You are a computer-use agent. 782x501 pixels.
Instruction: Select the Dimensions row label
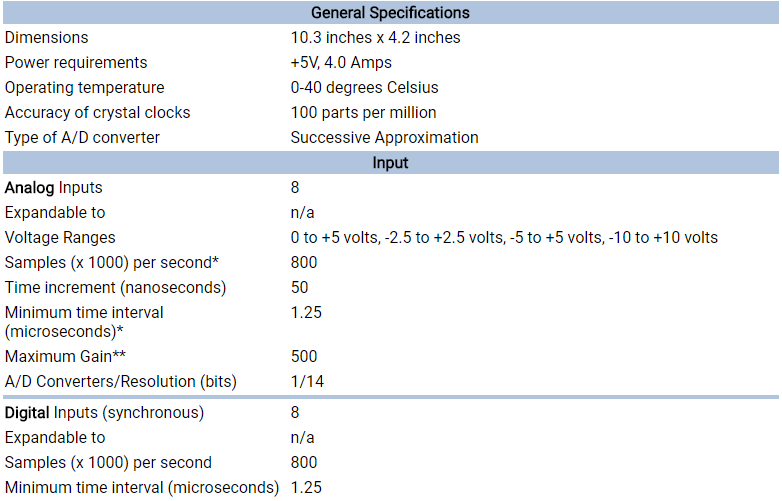pos(46,37)
